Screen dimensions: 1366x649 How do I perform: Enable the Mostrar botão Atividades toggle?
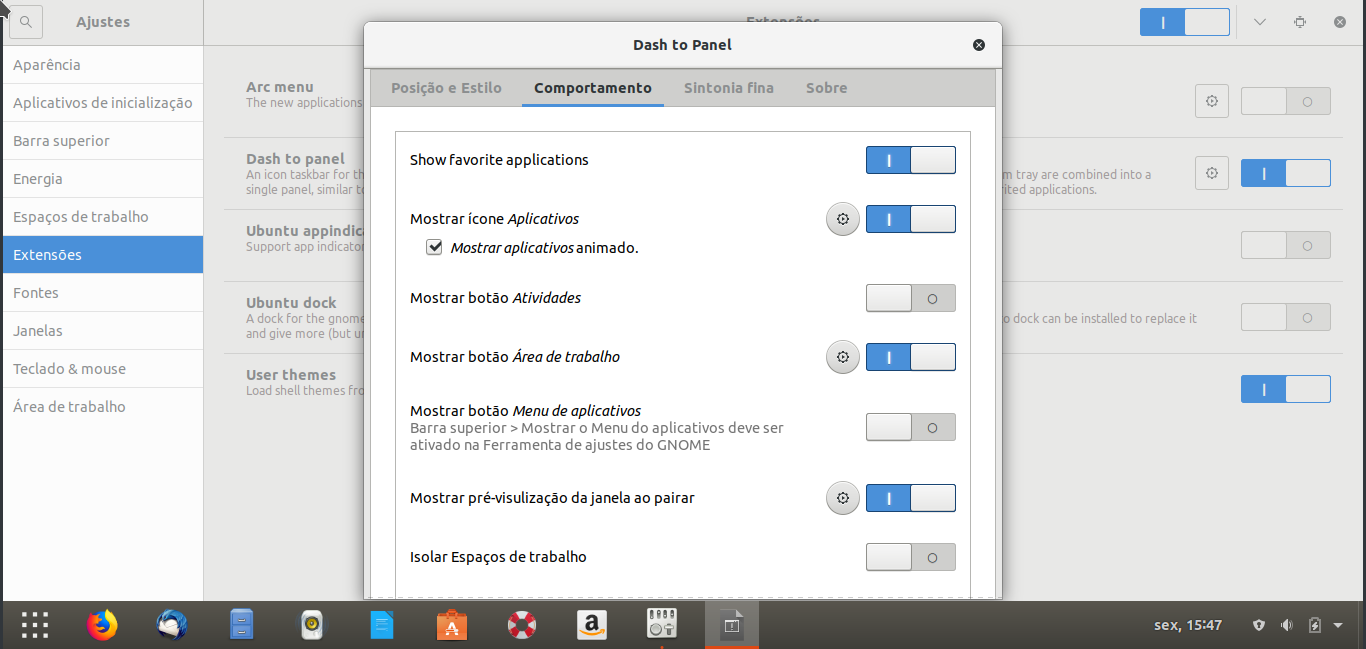point(910,297)
